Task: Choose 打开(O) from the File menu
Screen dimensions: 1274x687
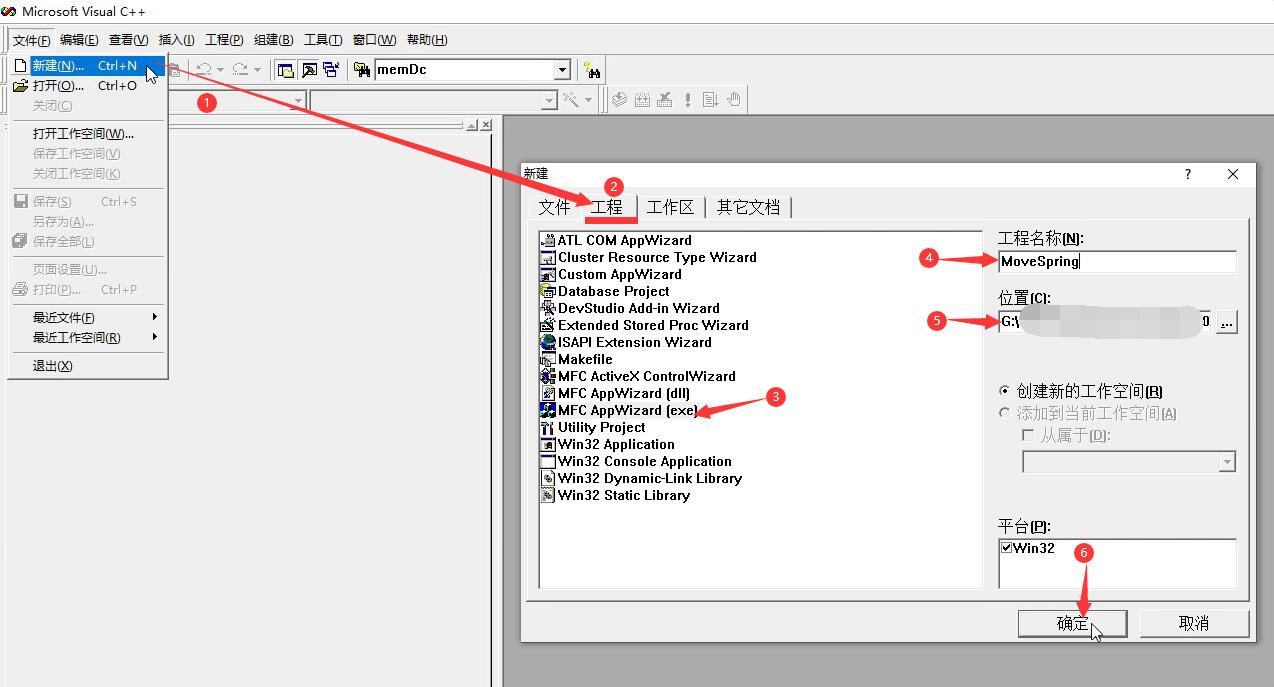Action: pos(88,86)
